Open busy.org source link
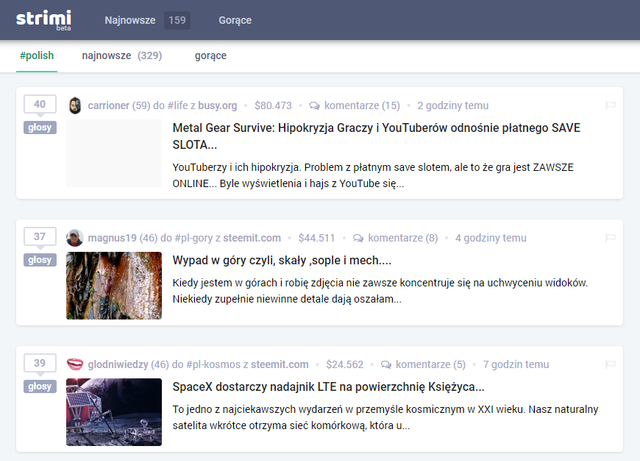This screenshot has height=461, width=640. pyautogui.click(x=218, y=105)
